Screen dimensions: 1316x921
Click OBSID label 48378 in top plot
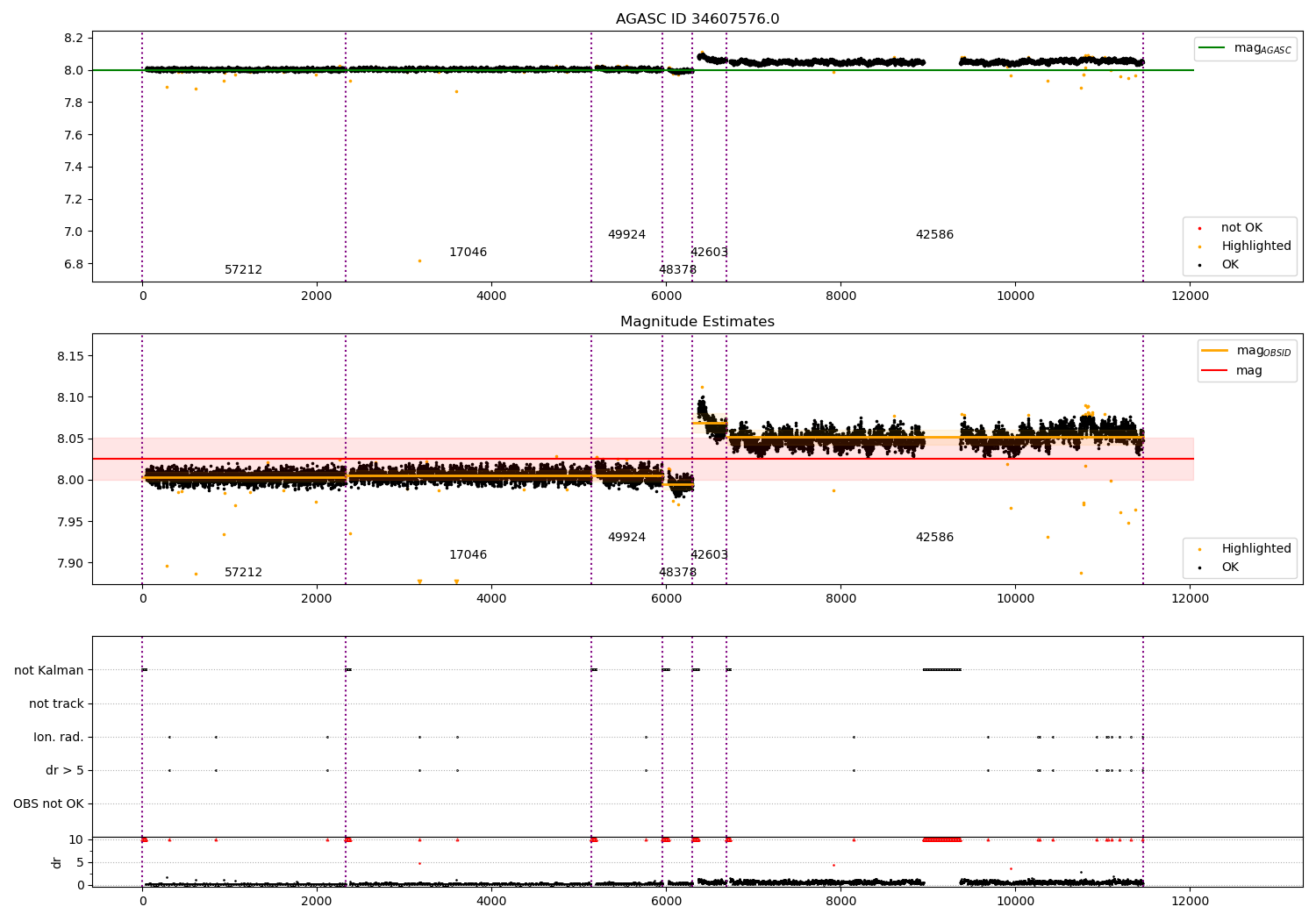tap(677, 270)
